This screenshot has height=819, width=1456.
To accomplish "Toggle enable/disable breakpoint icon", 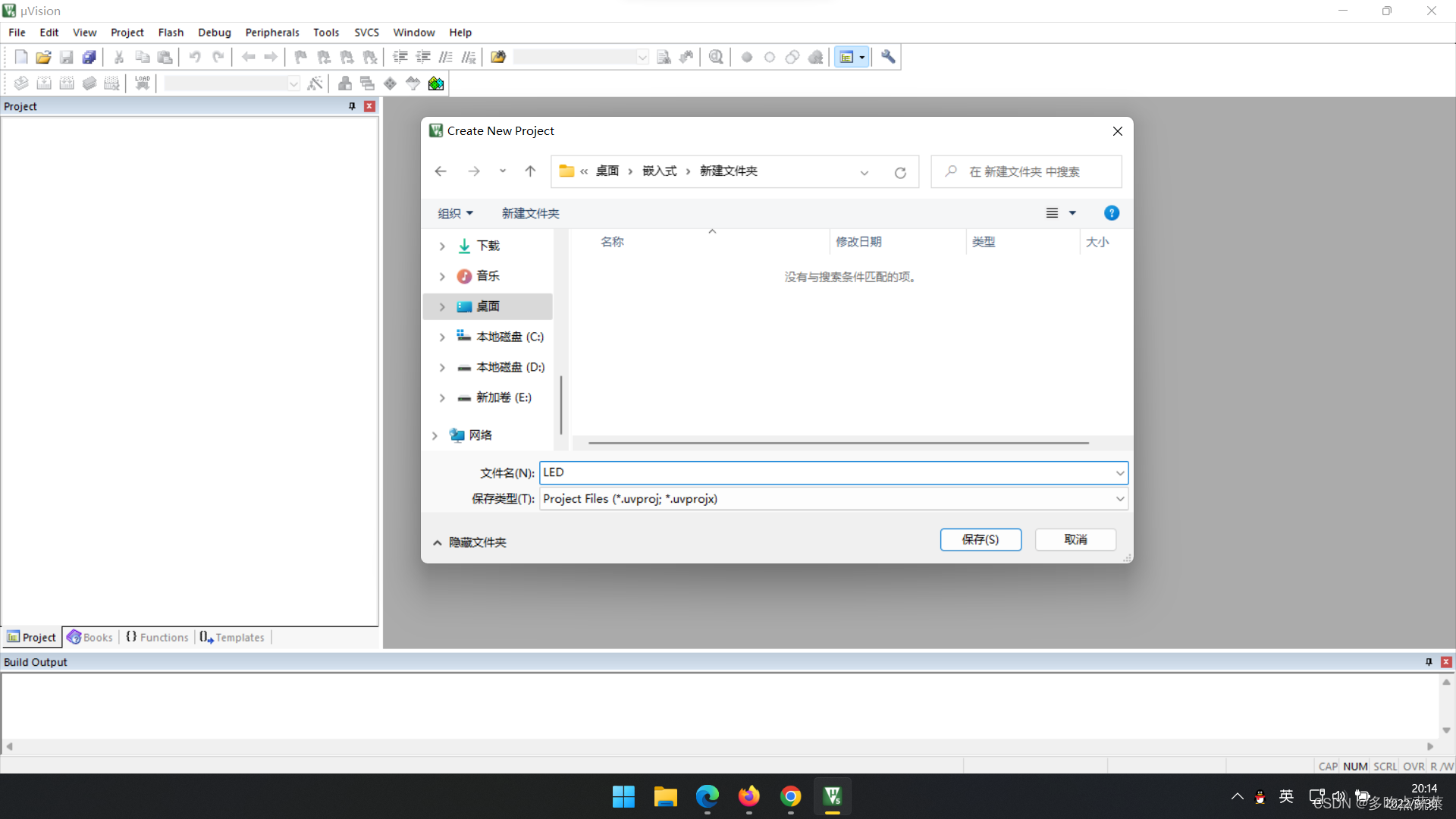I will point(770,56).
